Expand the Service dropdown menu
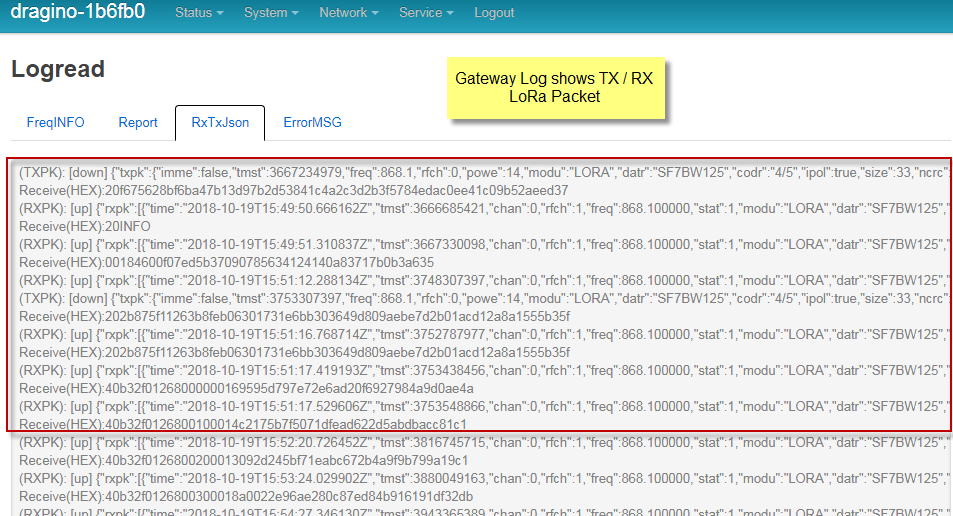Screen dimensions: 953x516 (x=426, y=12)
